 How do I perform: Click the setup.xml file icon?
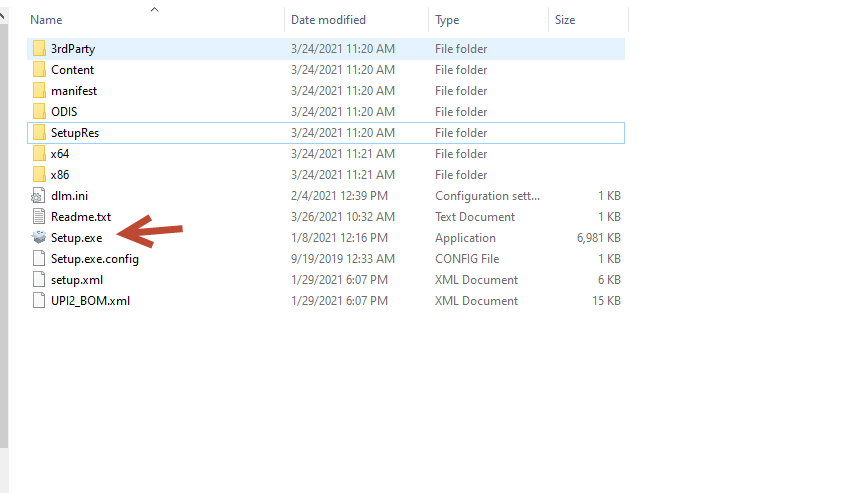click(39, 279)
